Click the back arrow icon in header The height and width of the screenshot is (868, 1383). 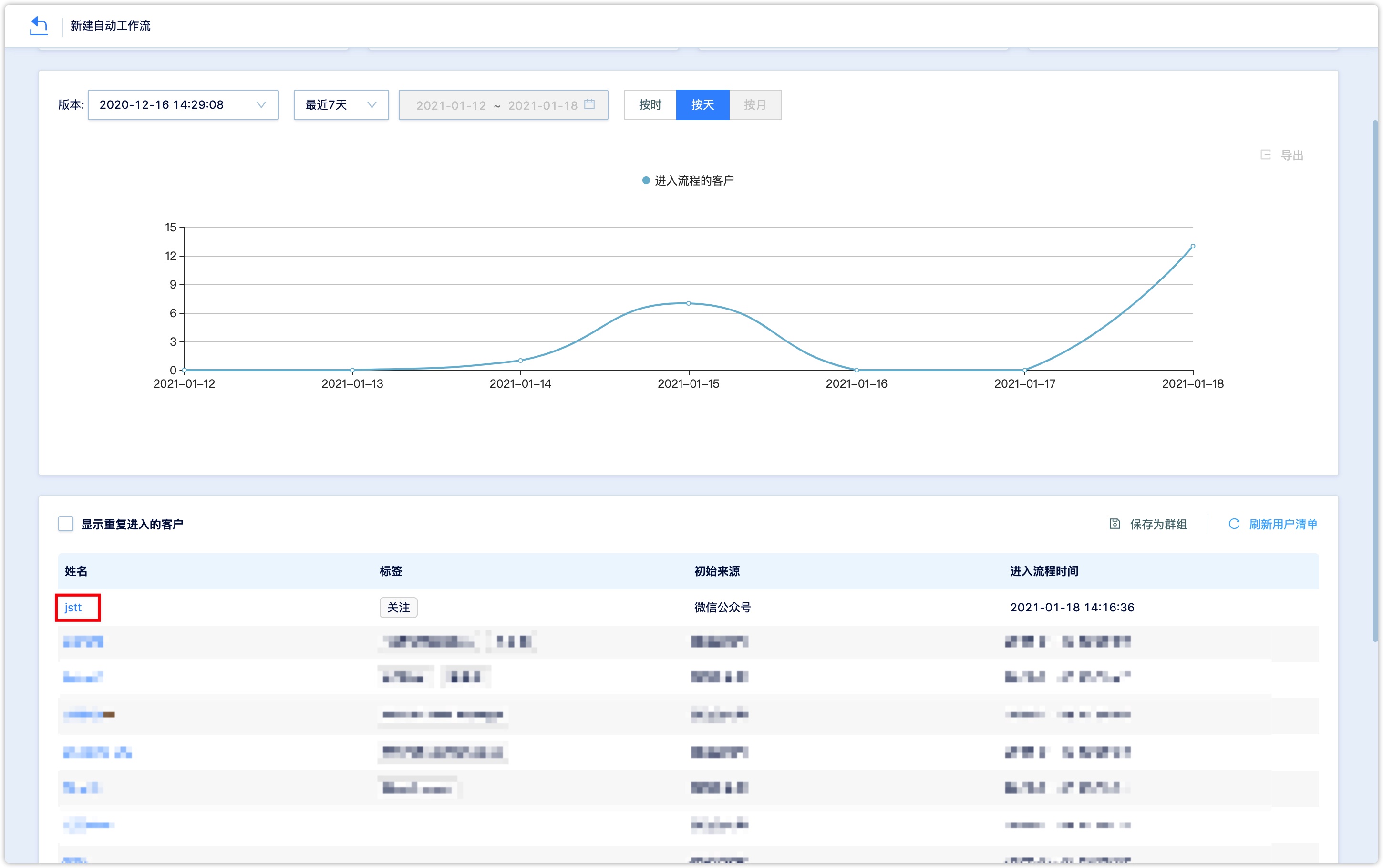pyautogui.click(x=39, y=26)
